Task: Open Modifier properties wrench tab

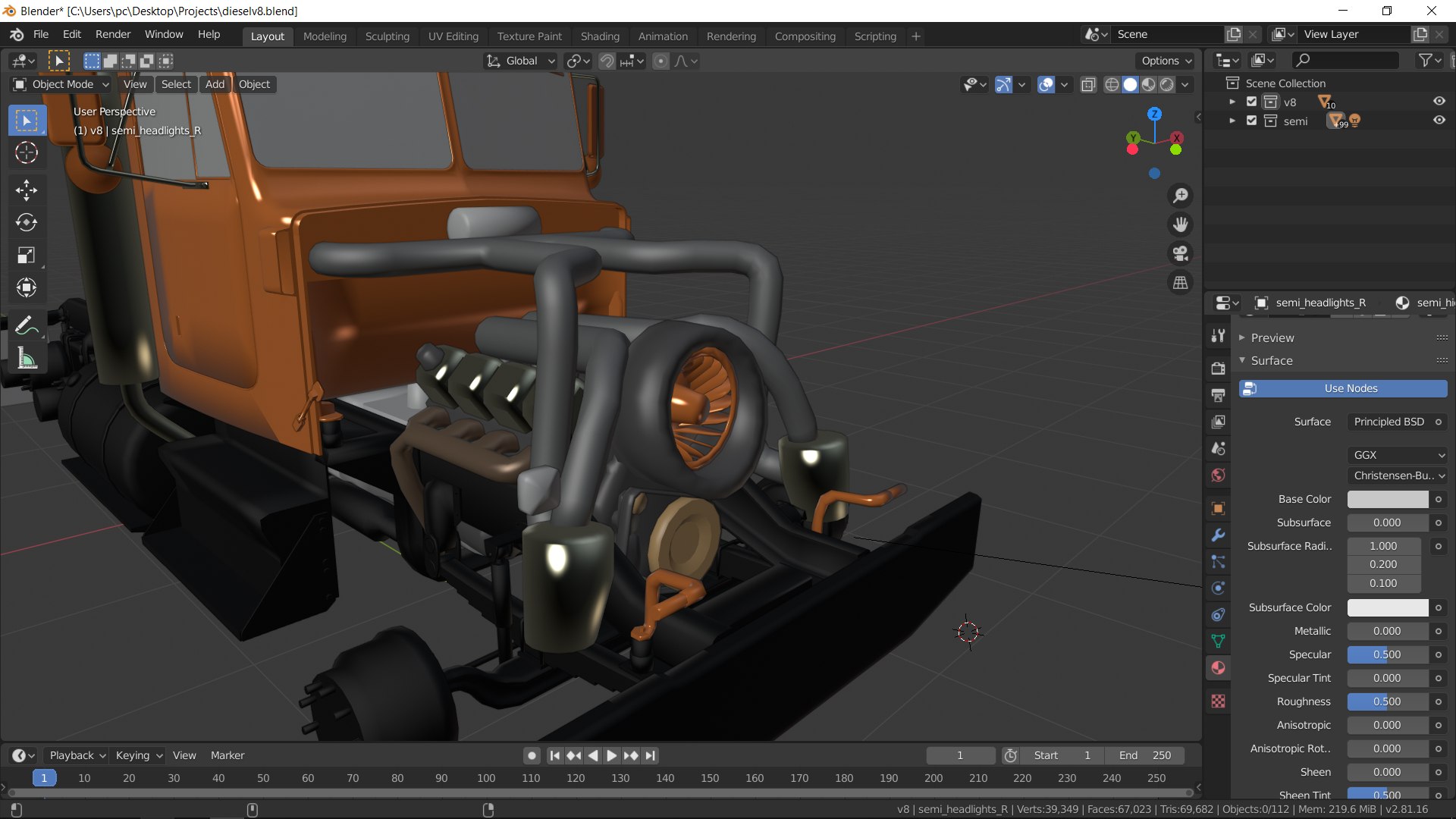Action: [1218, 535]
